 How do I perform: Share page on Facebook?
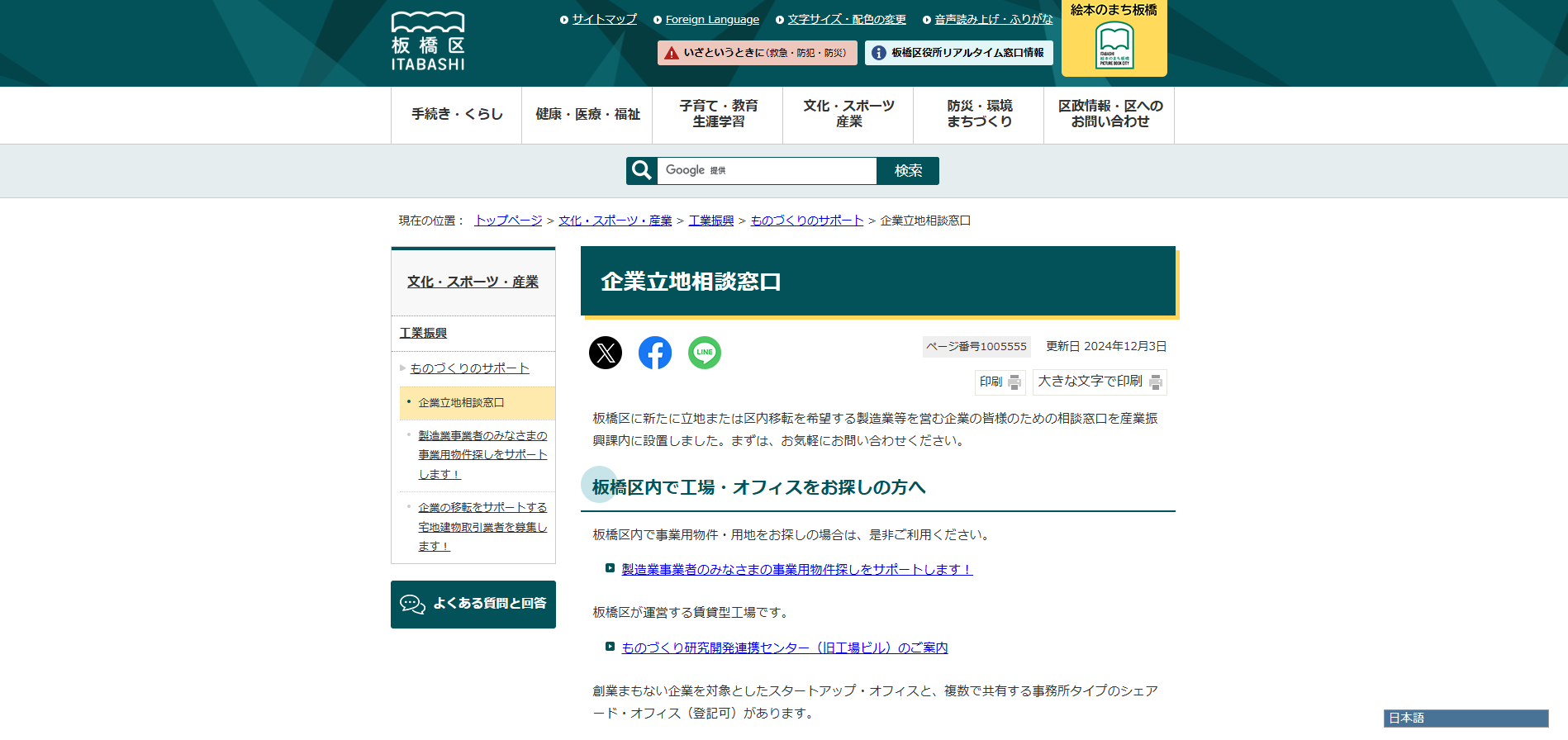coord(655,353)
